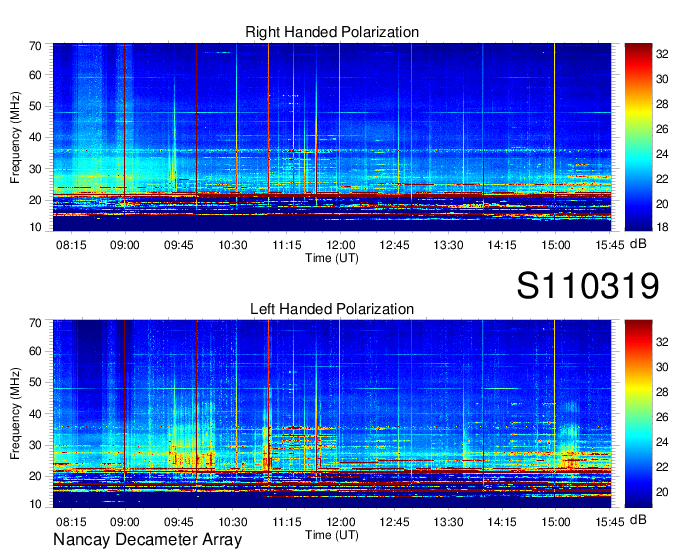Screen dimensions: 680x552
Task: Click "Time (UT)" label under Right Handed plot
Action: [332, 258]
